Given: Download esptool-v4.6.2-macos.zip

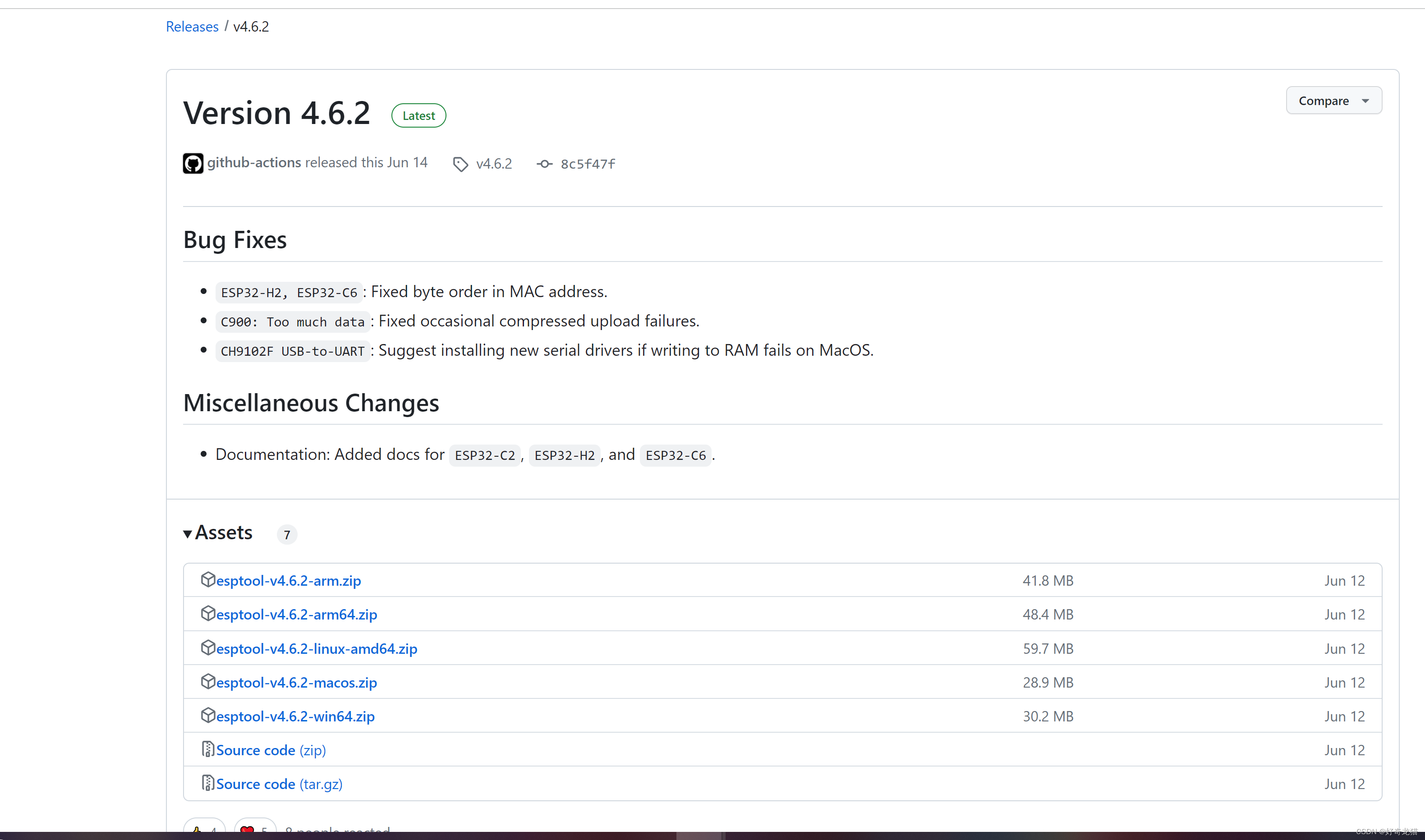Looking at the screenshot, I should 297,683.
